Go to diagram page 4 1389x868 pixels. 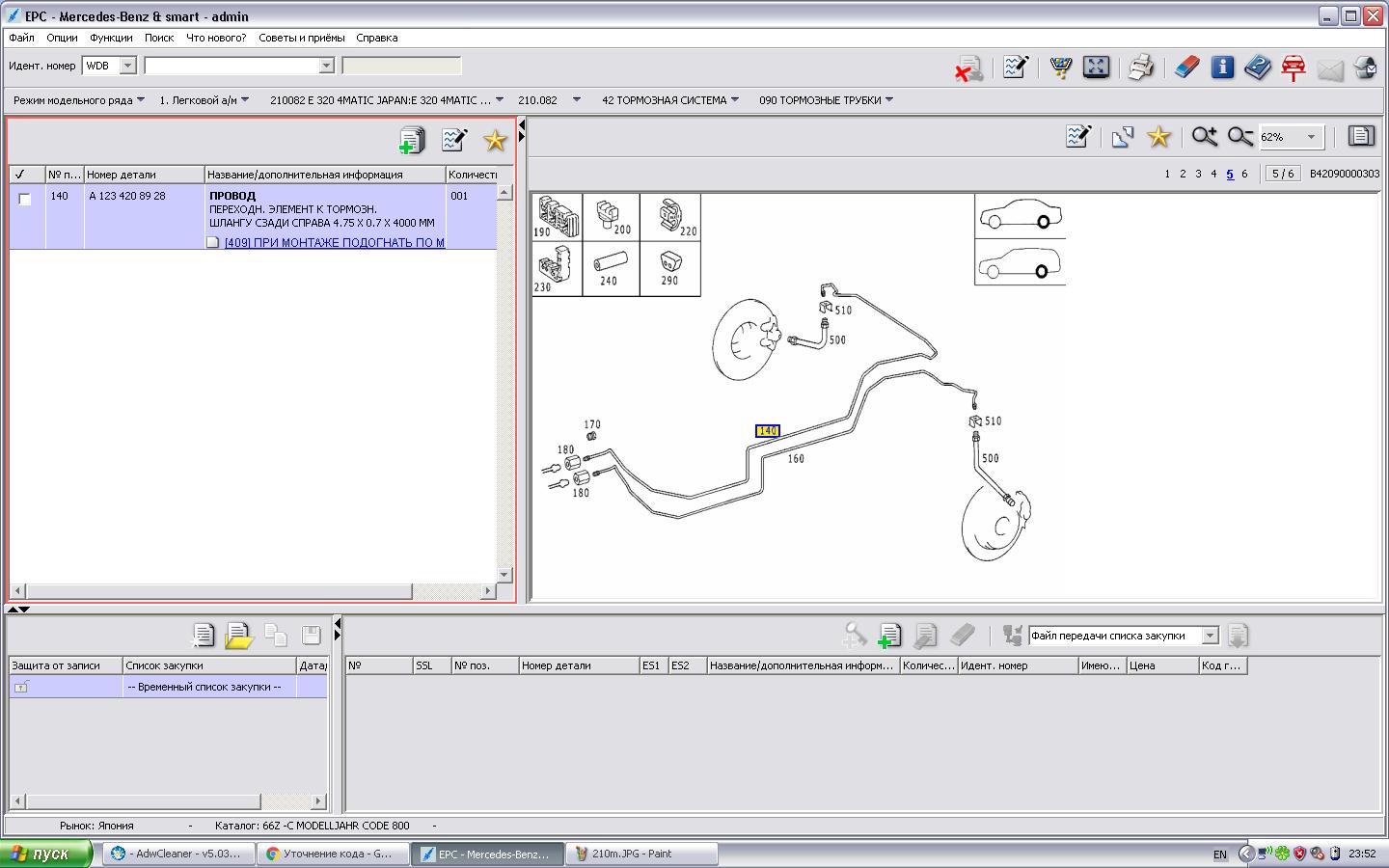click(x=1213, y=174)
